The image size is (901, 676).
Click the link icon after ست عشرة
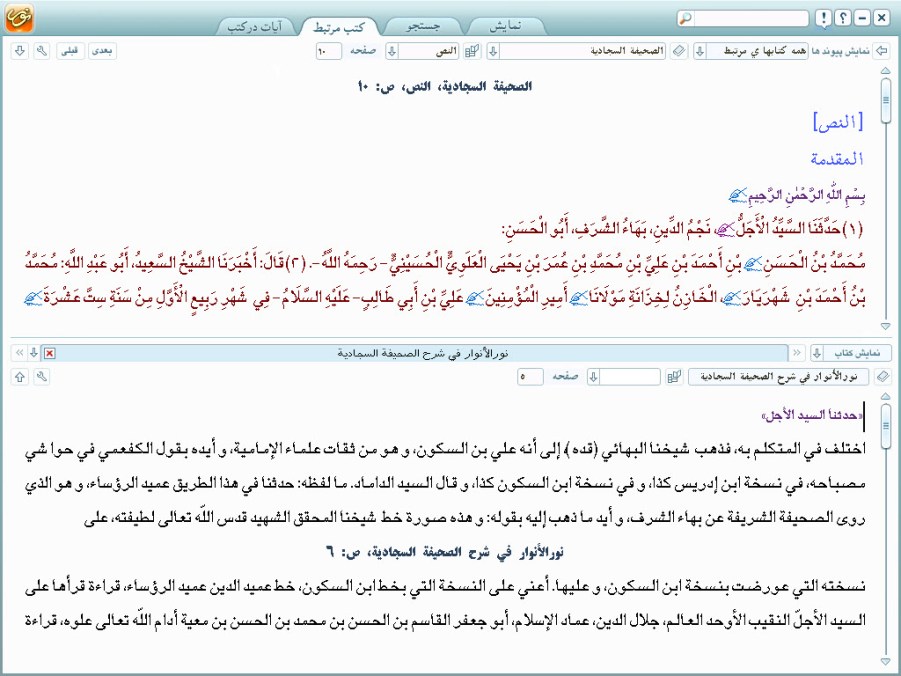[33, 298]
